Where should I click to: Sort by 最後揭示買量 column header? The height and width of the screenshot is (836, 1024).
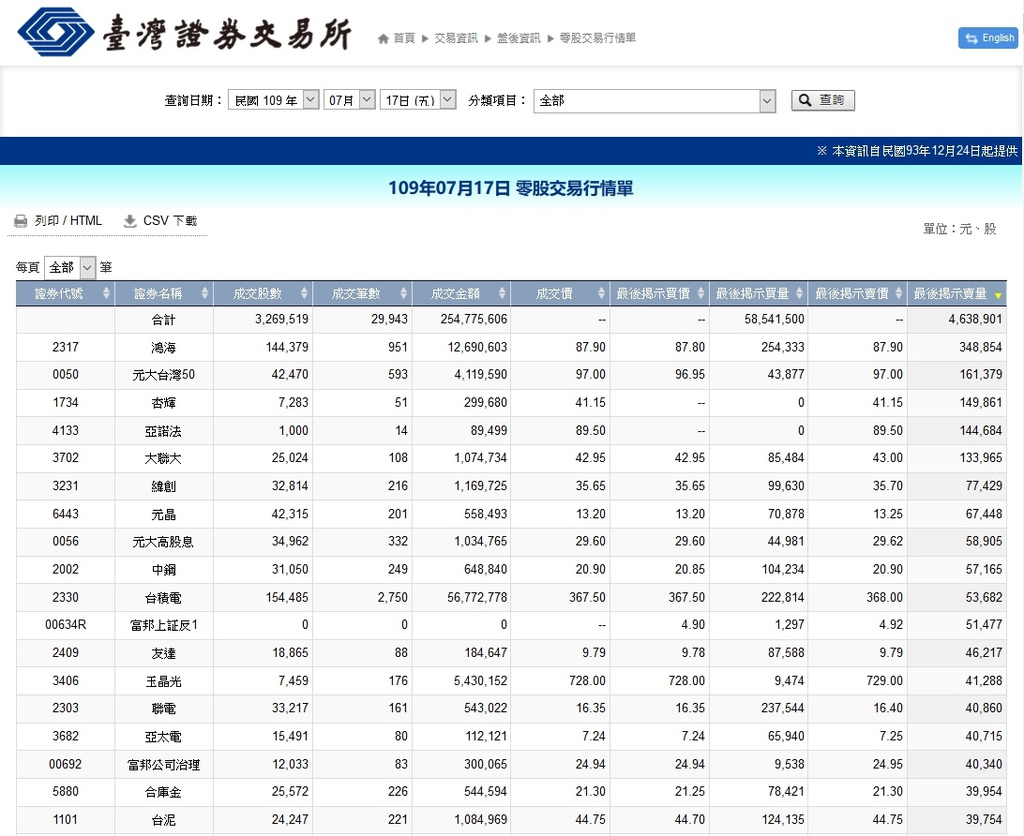(758, 293)
